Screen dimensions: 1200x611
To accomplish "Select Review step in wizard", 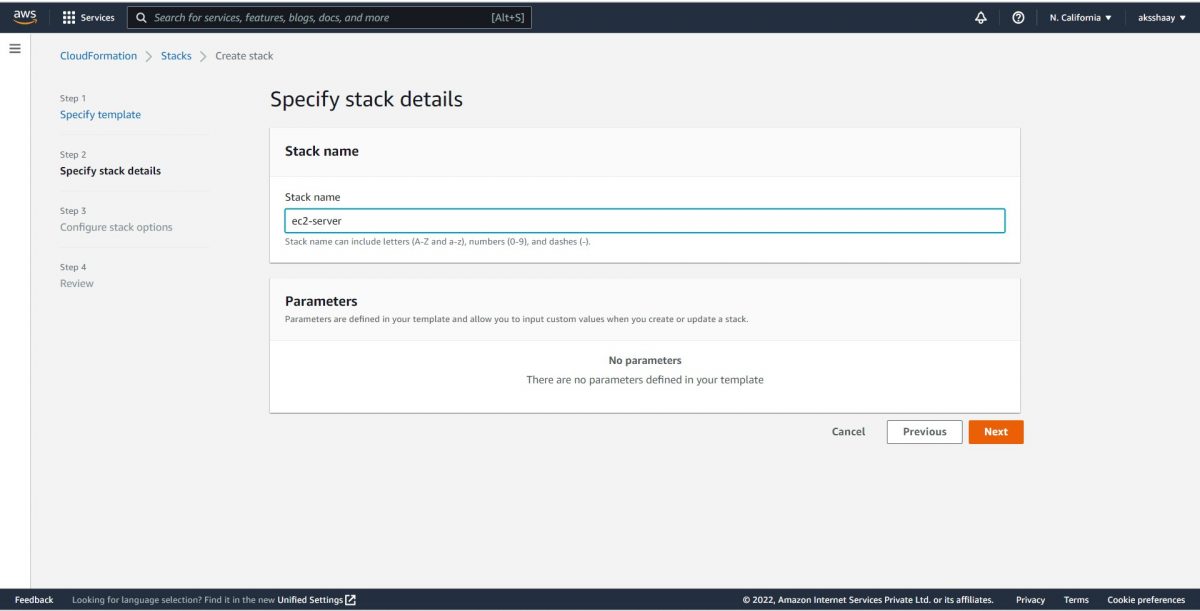I will click(77, 284).
